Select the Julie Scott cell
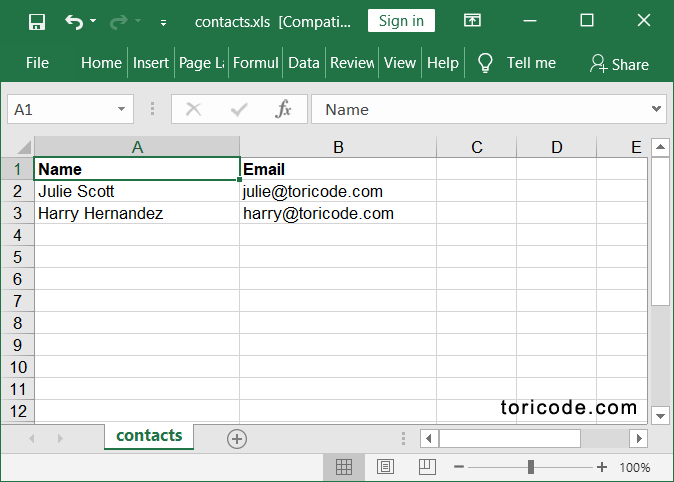Image resolution: width=674 pixels, height=482 pixels. coord(137,191)
